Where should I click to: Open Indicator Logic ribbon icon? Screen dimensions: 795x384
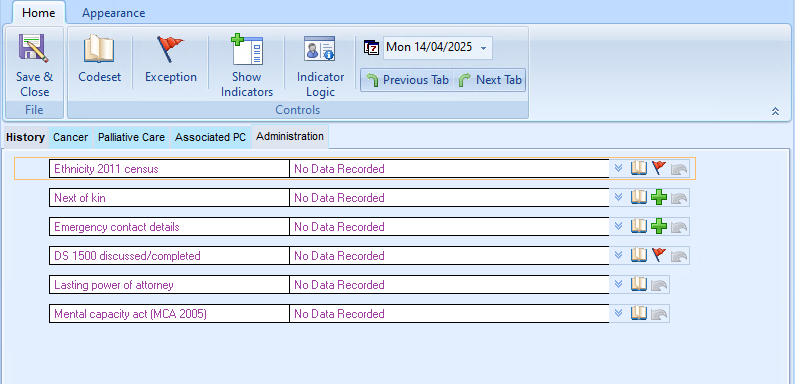(320, 49)
